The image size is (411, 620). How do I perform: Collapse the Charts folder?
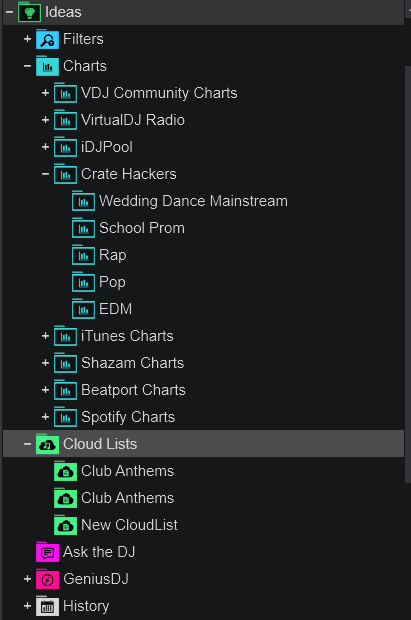click(27, 66)
